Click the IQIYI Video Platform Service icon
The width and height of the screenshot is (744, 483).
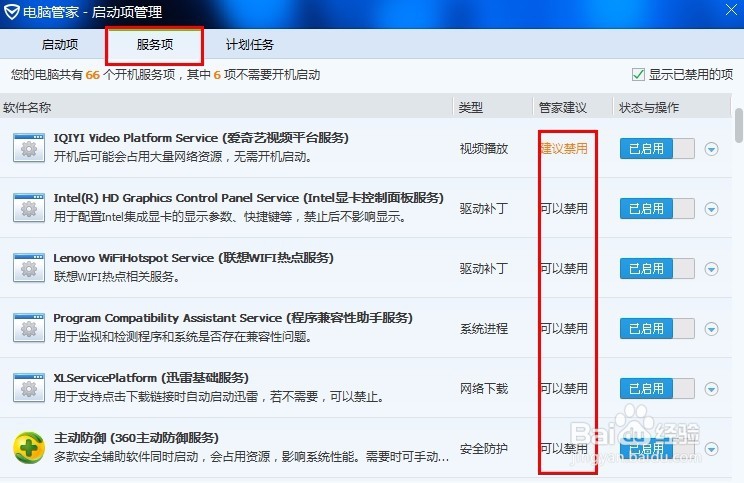tap(29, 148)
